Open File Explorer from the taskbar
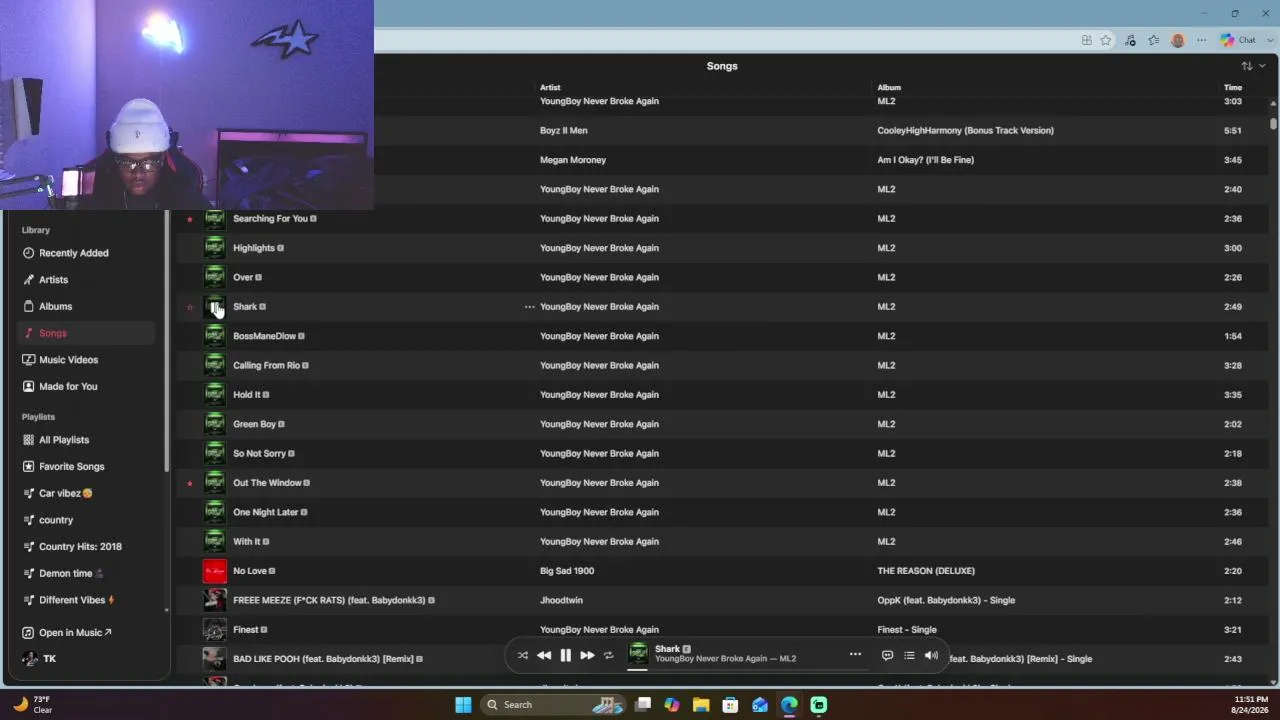The height and width of the screenshot is (720, 1280). [x=701, y=705]
